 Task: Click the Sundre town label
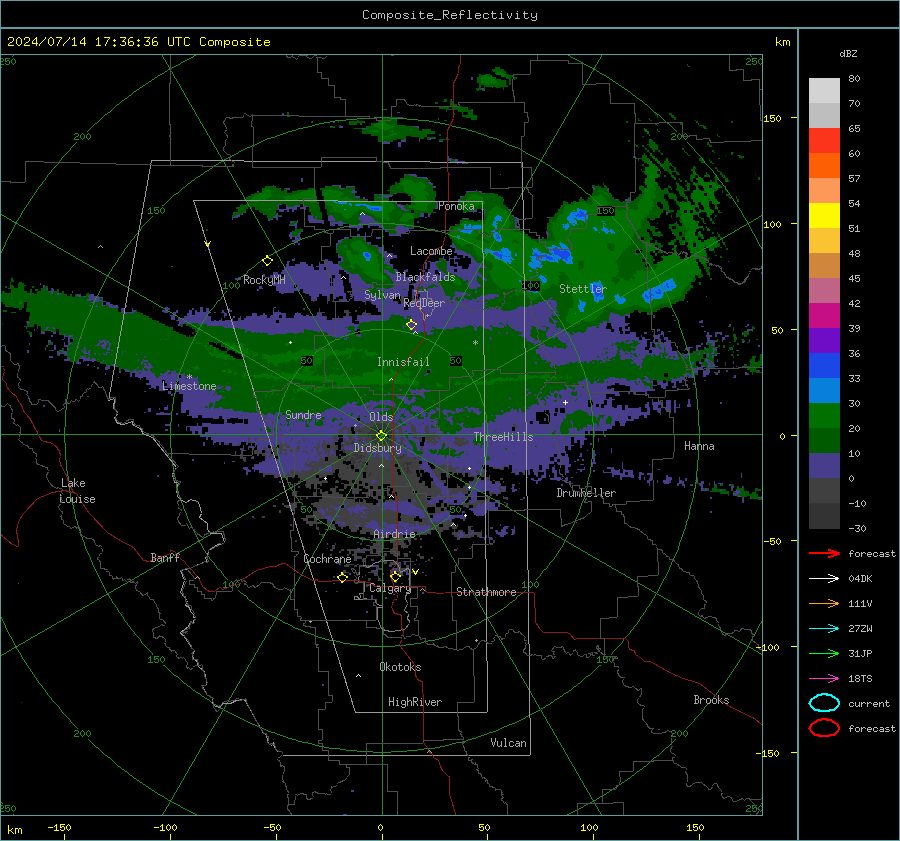coord(303,415)
